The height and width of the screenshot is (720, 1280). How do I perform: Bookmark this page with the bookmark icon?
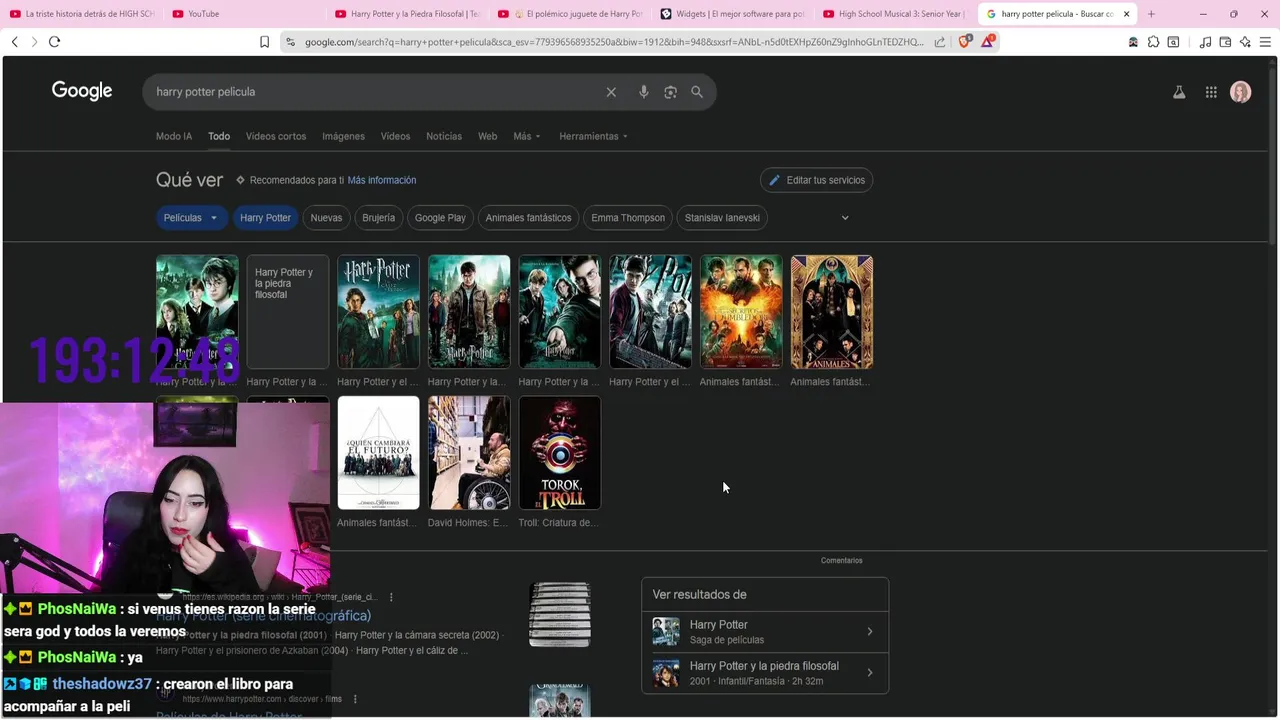coord(264,42)
